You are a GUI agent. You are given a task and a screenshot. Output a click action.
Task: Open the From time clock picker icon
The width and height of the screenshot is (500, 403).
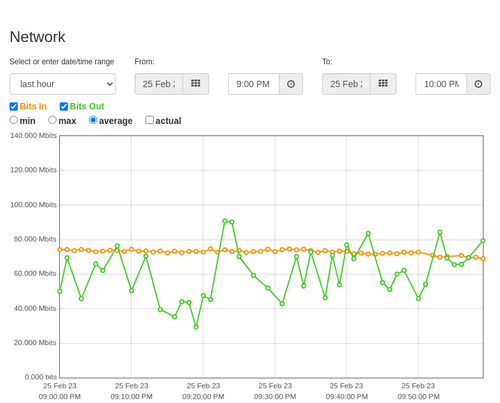(x=291, y=84)
